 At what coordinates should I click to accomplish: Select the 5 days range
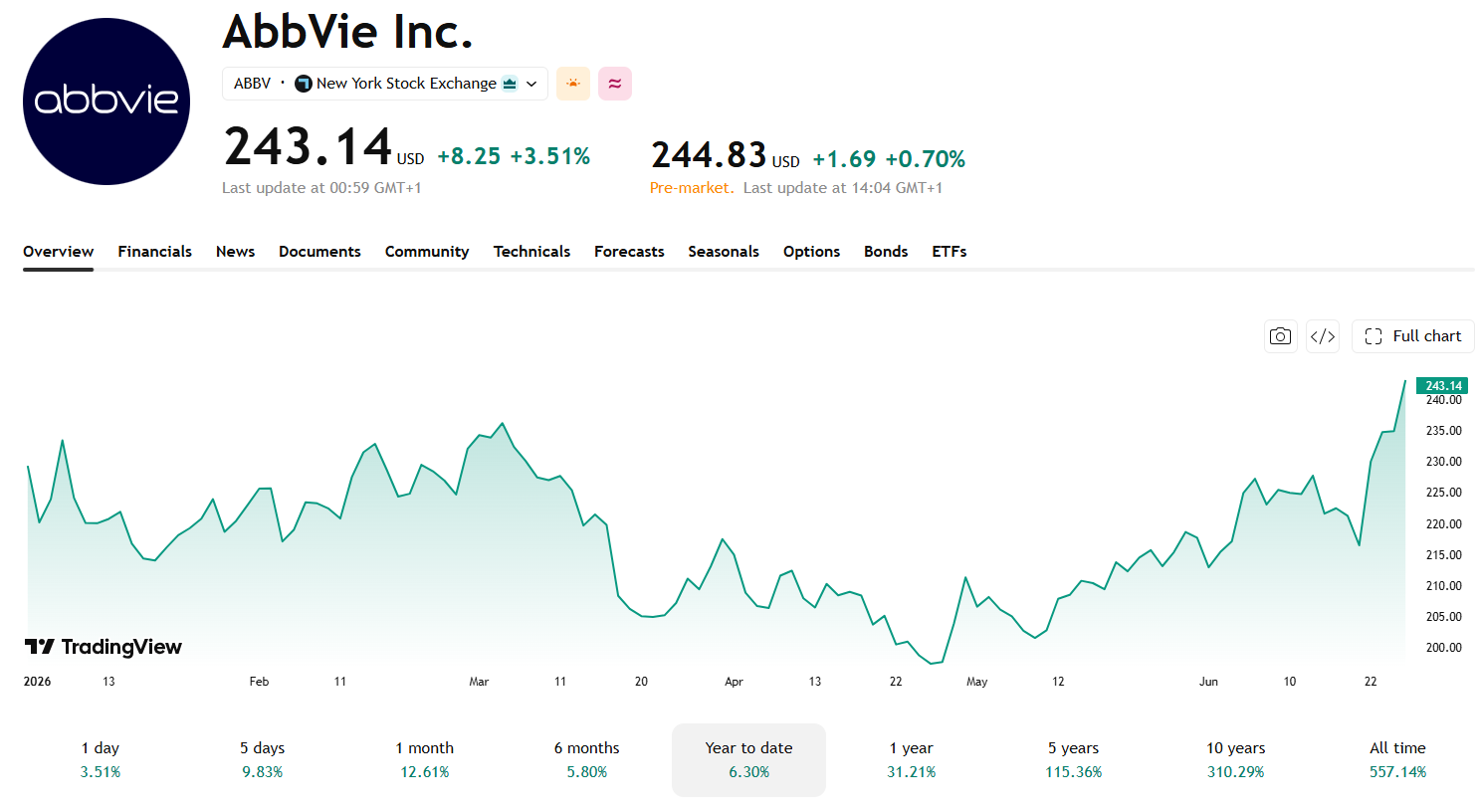(x=263, y=760)
